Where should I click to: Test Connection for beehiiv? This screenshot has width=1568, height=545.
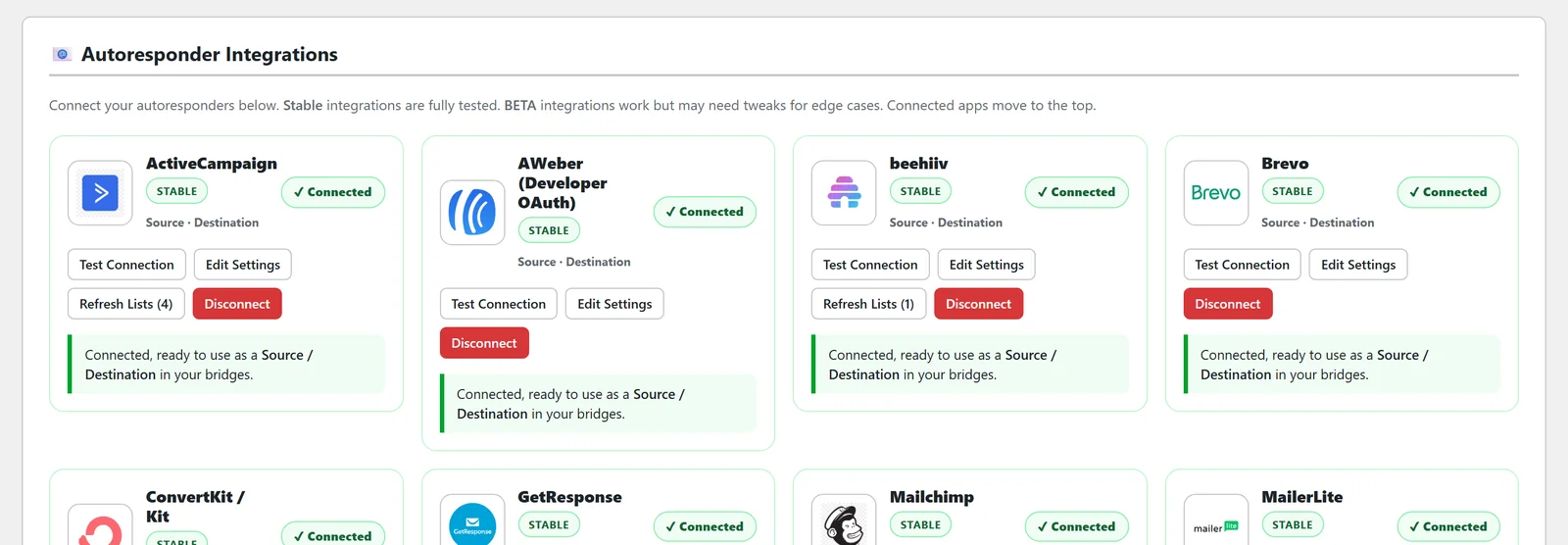pos(870,265)
